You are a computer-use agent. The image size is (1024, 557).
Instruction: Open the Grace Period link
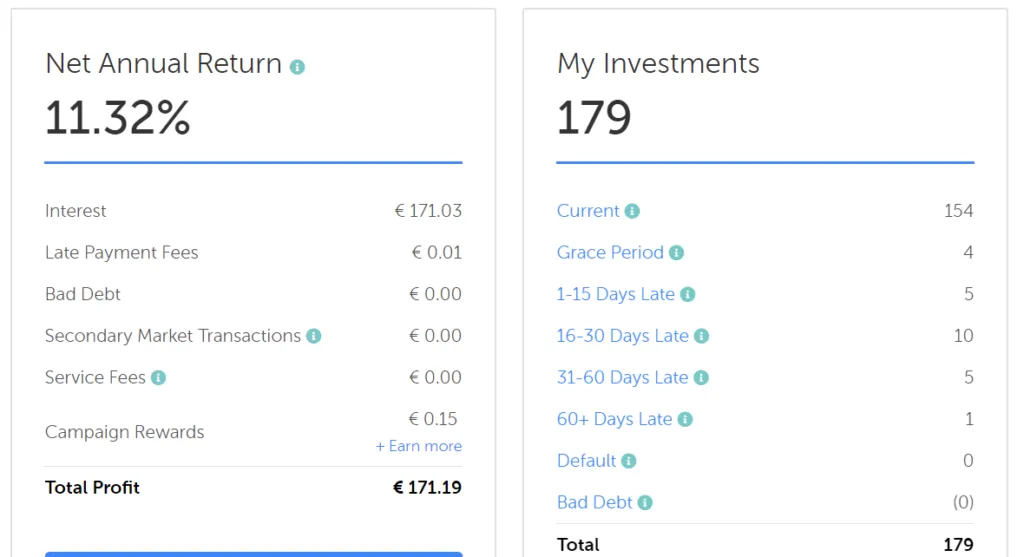[x=610, y=253]
